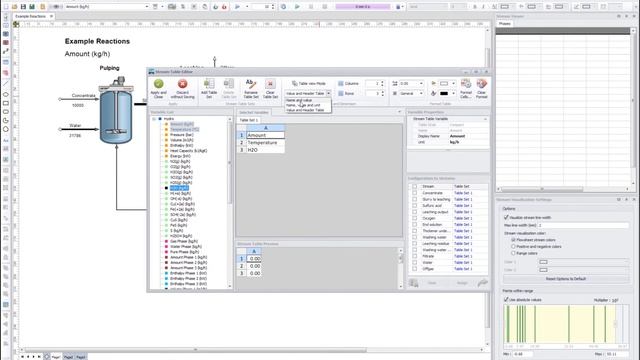The image size is (640, 360).
Task: Click the green Apply and Close icon
Action: 158,84
